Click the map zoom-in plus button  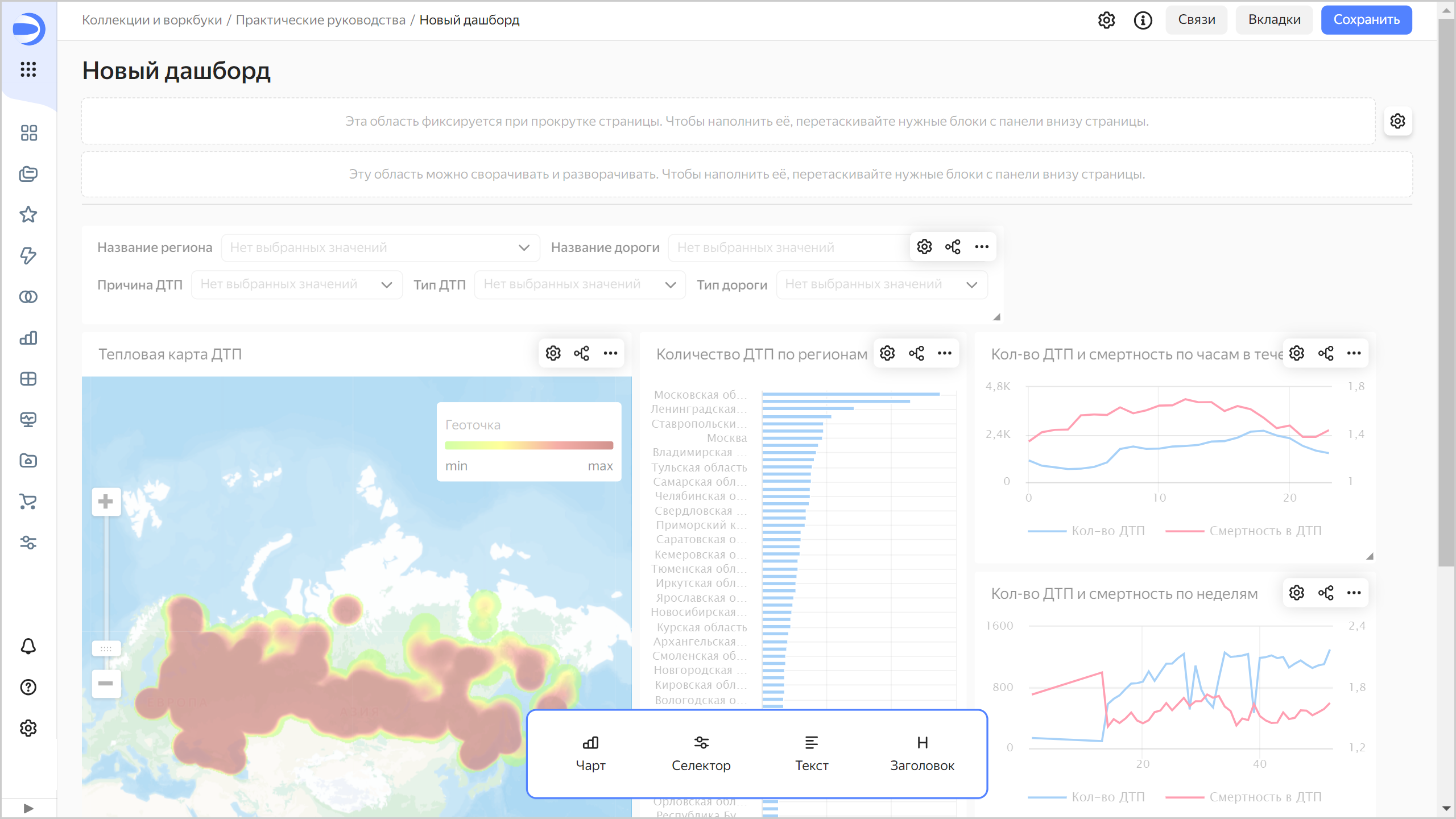click(x=106, y=502)
